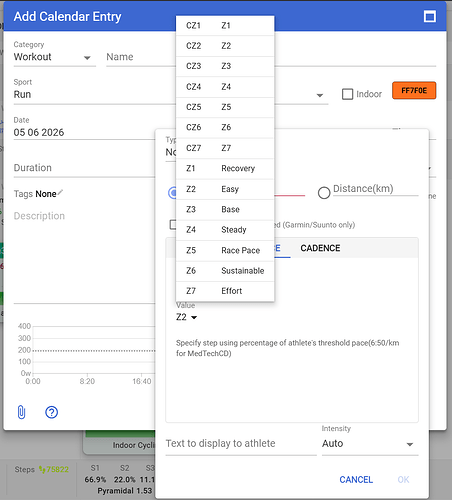This screenshot has height=500, width=452.
Task: Click the pencil icon to edit tags
Action: (x=60, y=192)
